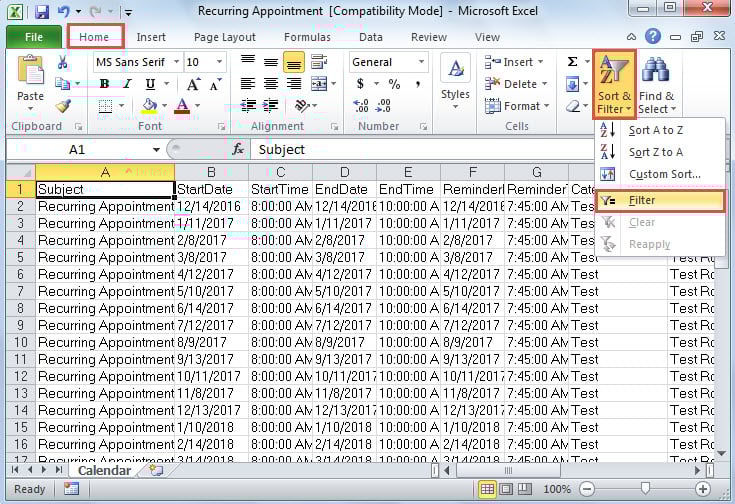The height and width of the screenshot is (504, 735).
Task: Open the font size 10 dropdown
Action: 219,62
